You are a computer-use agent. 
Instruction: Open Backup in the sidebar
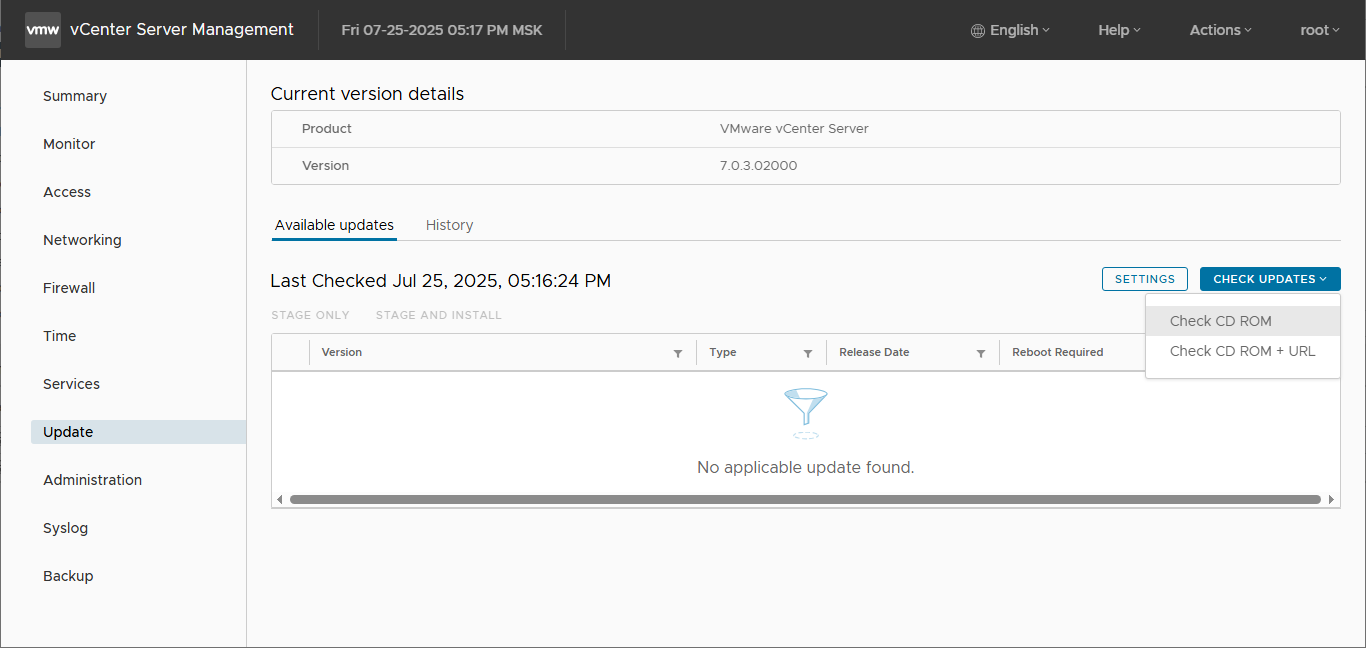(68, 576)
